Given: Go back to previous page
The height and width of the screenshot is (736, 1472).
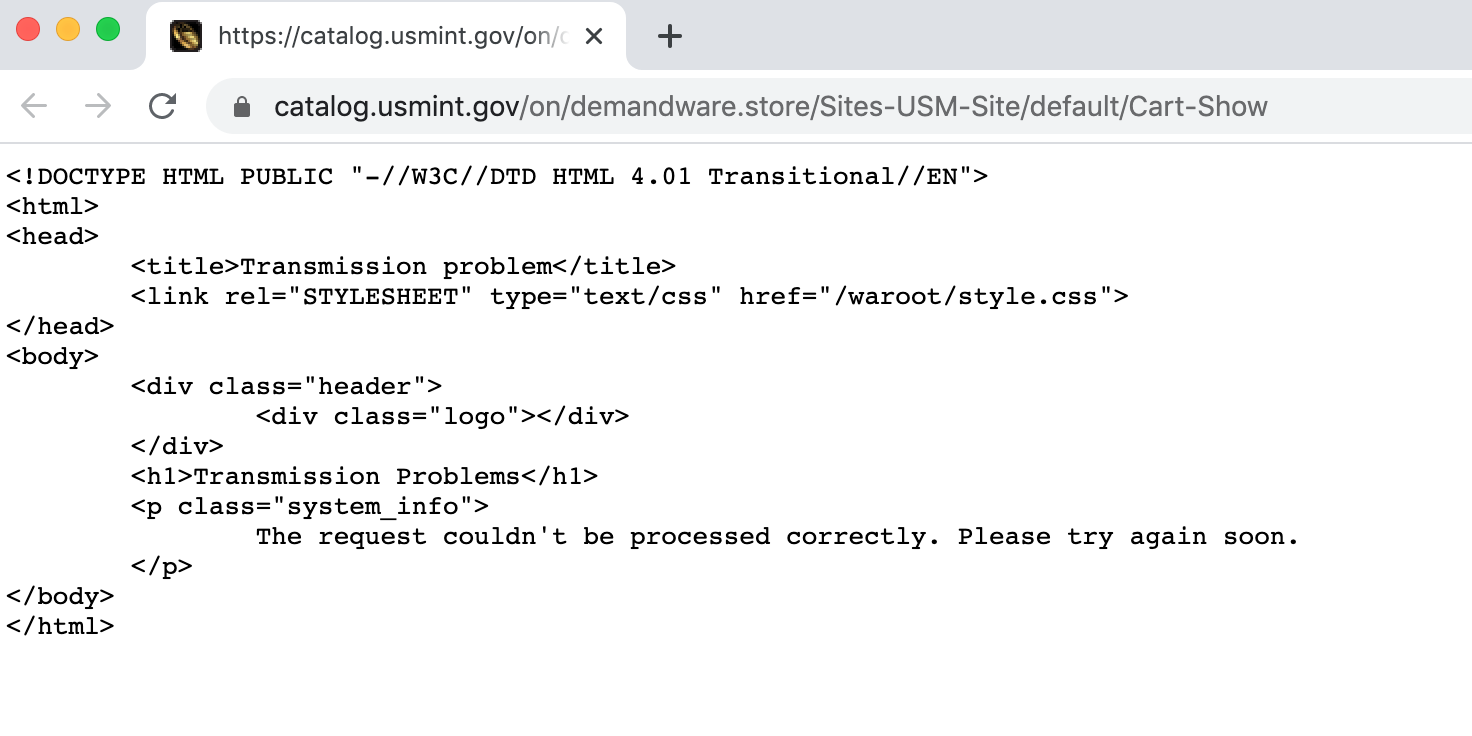Looking at the screenshot, I should (x=34, y=106).
